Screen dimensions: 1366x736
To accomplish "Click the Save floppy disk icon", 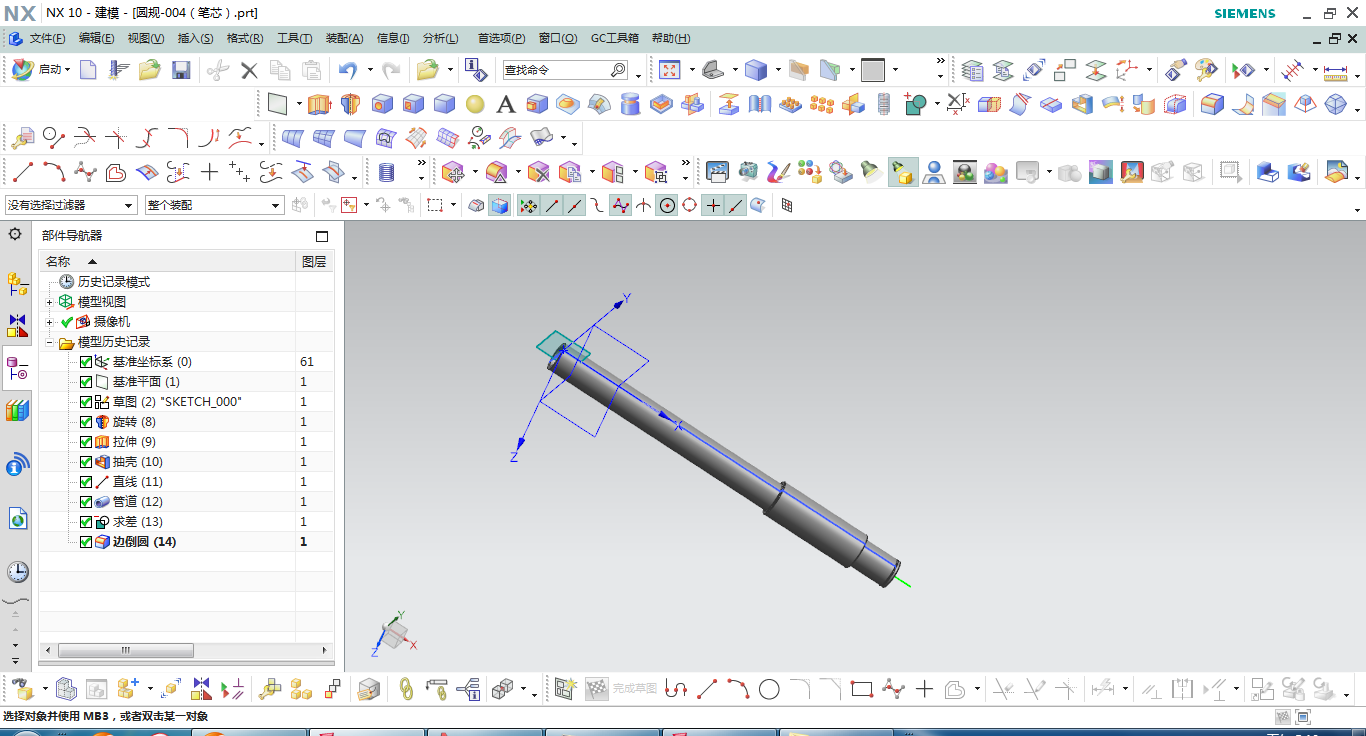I will point(181,70).
